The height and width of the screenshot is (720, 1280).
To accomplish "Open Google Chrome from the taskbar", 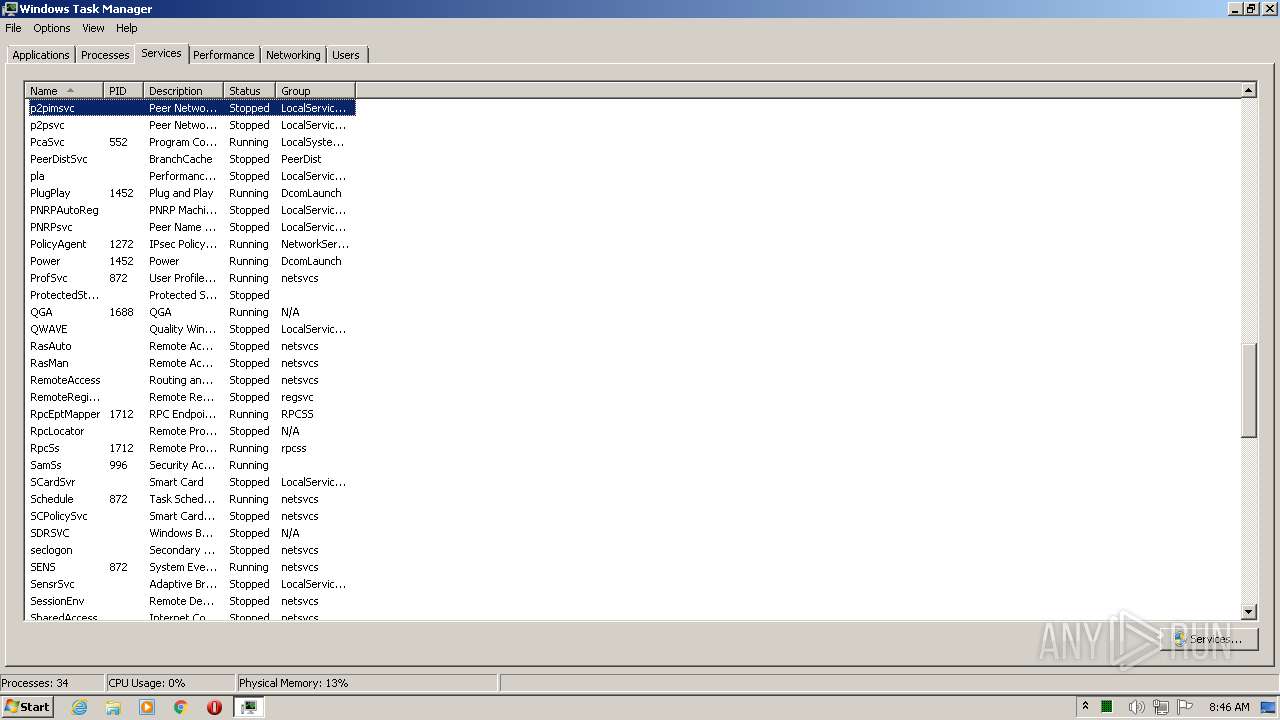I will tap(181, 707).
